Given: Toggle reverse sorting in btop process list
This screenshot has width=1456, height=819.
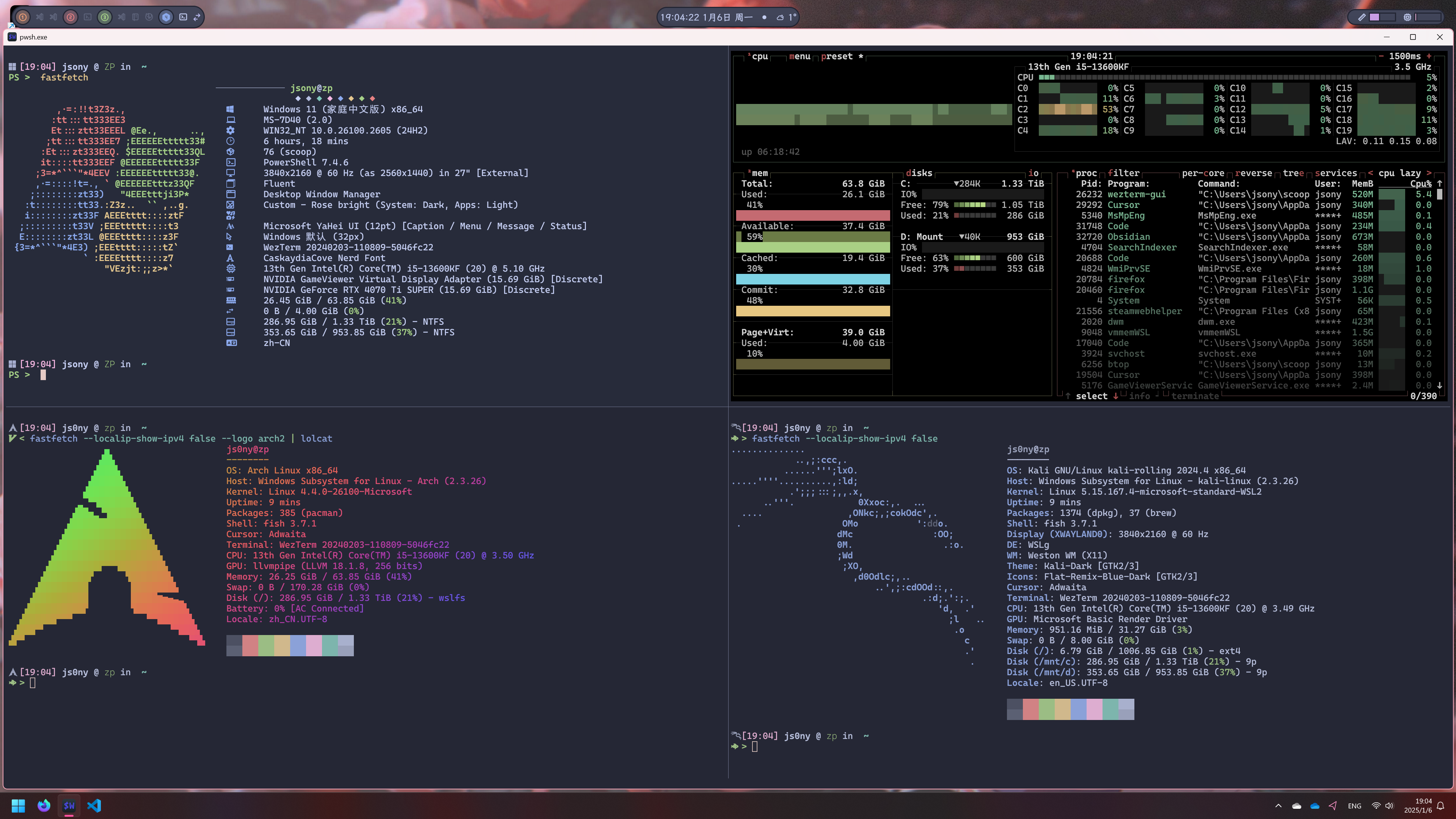Looking at the screenshot, I should pos(1253,173).
